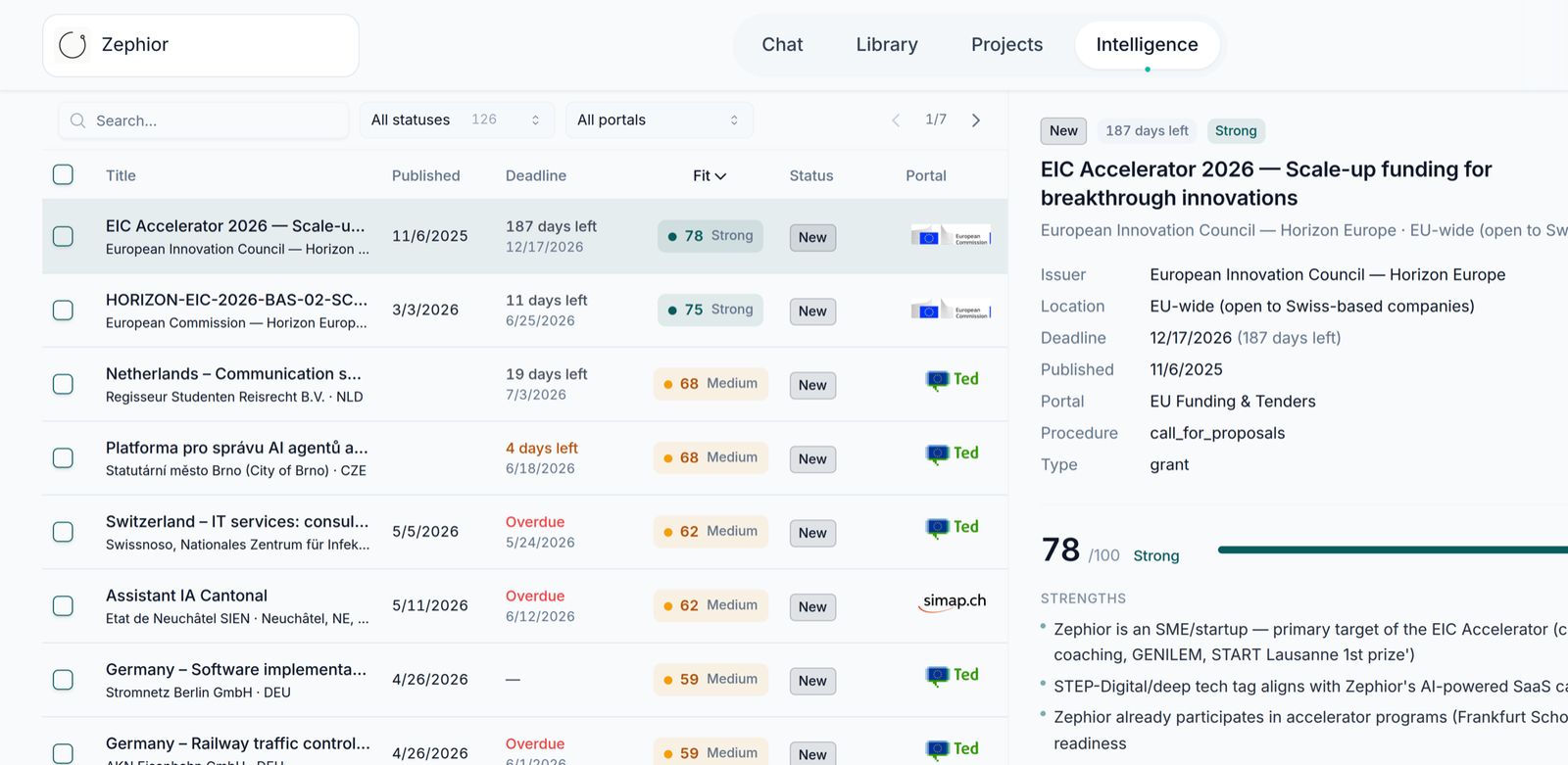
Task: Check the Germany Software implementation row checkbox
Action: point(63,680)
